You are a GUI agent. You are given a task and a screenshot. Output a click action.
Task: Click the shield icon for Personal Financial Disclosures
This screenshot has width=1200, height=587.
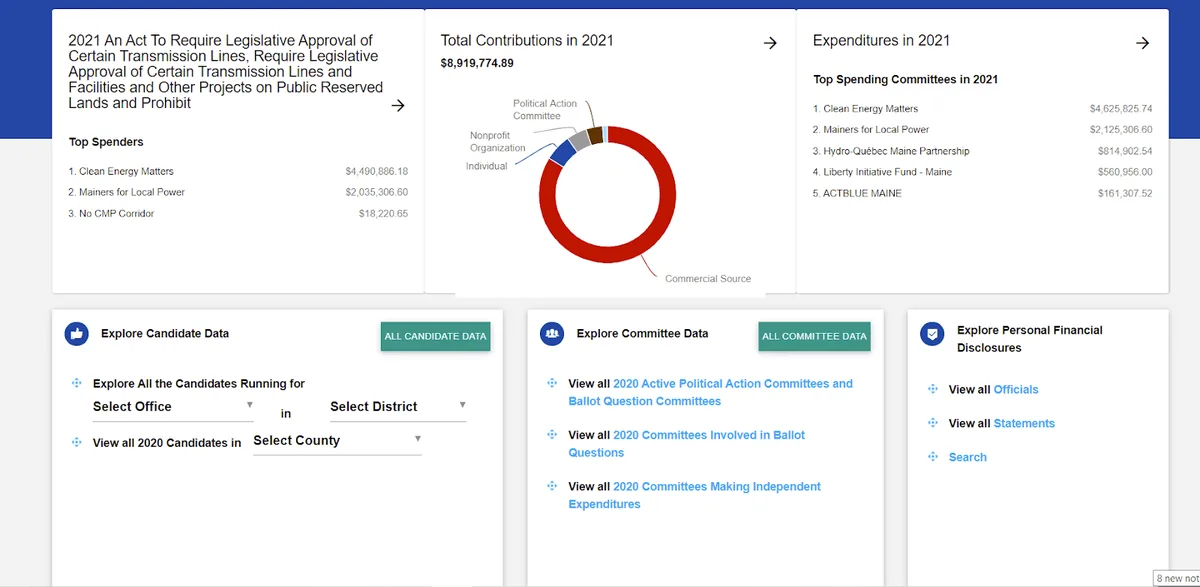coord(932,335)
